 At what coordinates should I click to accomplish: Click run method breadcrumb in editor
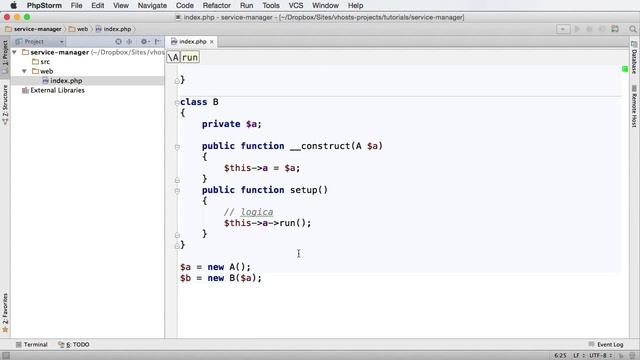190,57
